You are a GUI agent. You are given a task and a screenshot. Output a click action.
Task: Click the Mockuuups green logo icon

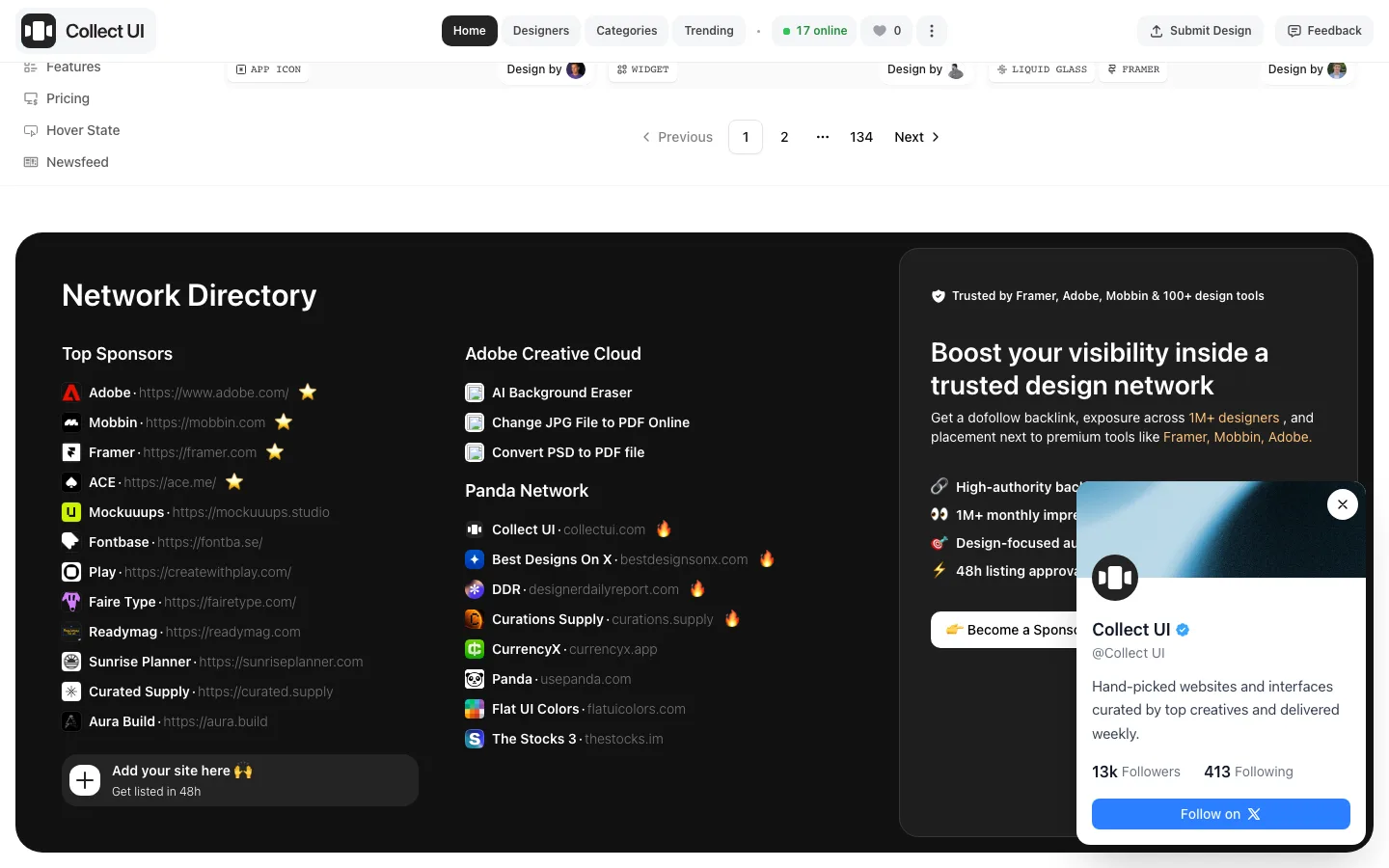[71, 512]
